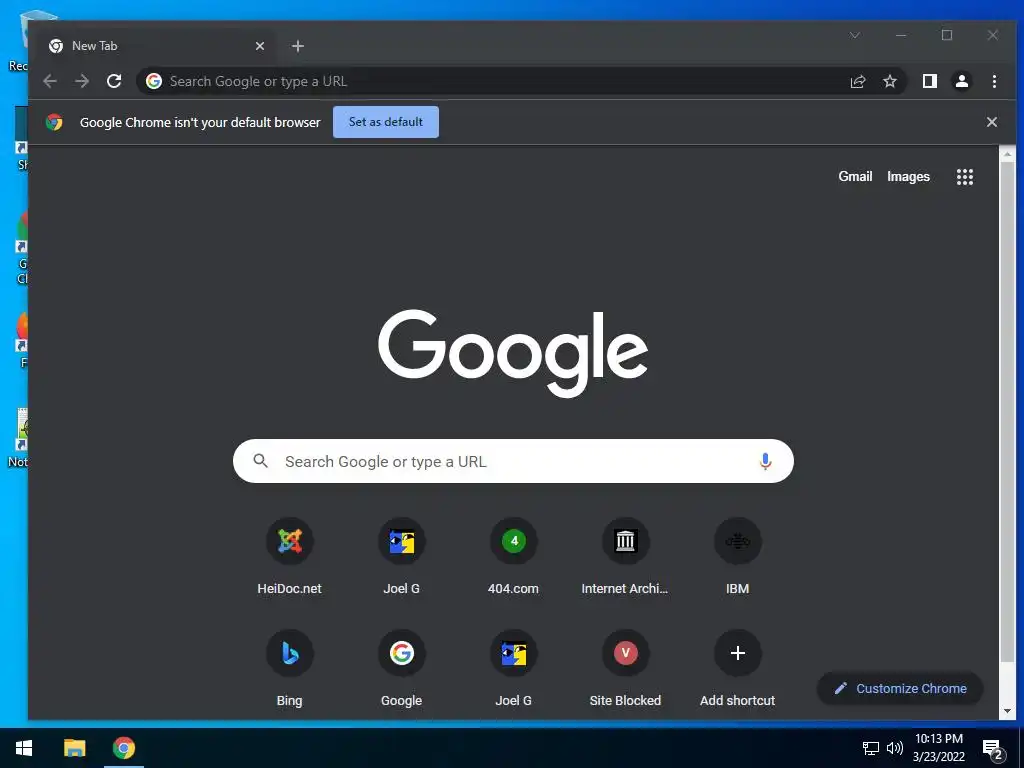Open the network status tray icon

tap(871, 748)
